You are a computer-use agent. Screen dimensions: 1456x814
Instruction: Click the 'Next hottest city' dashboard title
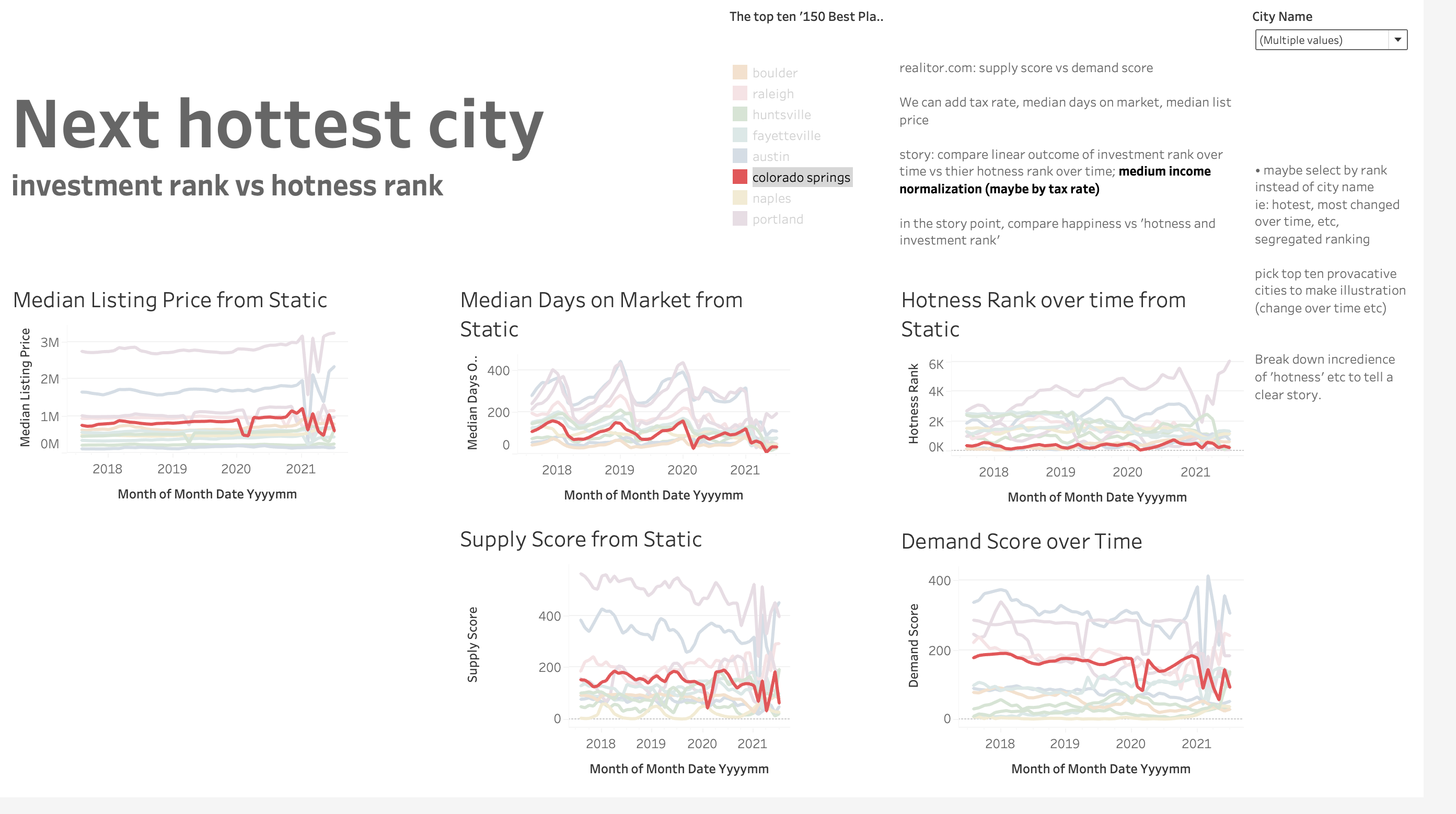click(x=278, y=125)
